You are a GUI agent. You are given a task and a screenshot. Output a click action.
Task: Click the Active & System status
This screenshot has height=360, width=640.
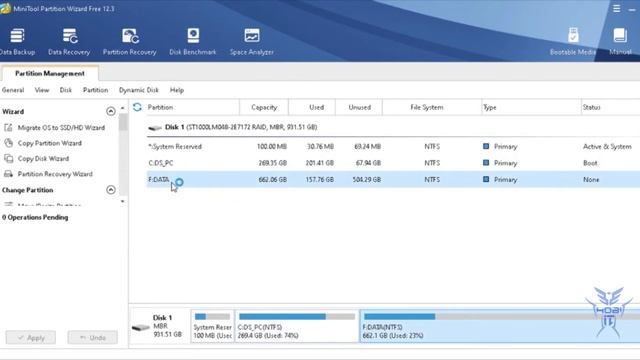pyautogui.click(x=607, y=147)
